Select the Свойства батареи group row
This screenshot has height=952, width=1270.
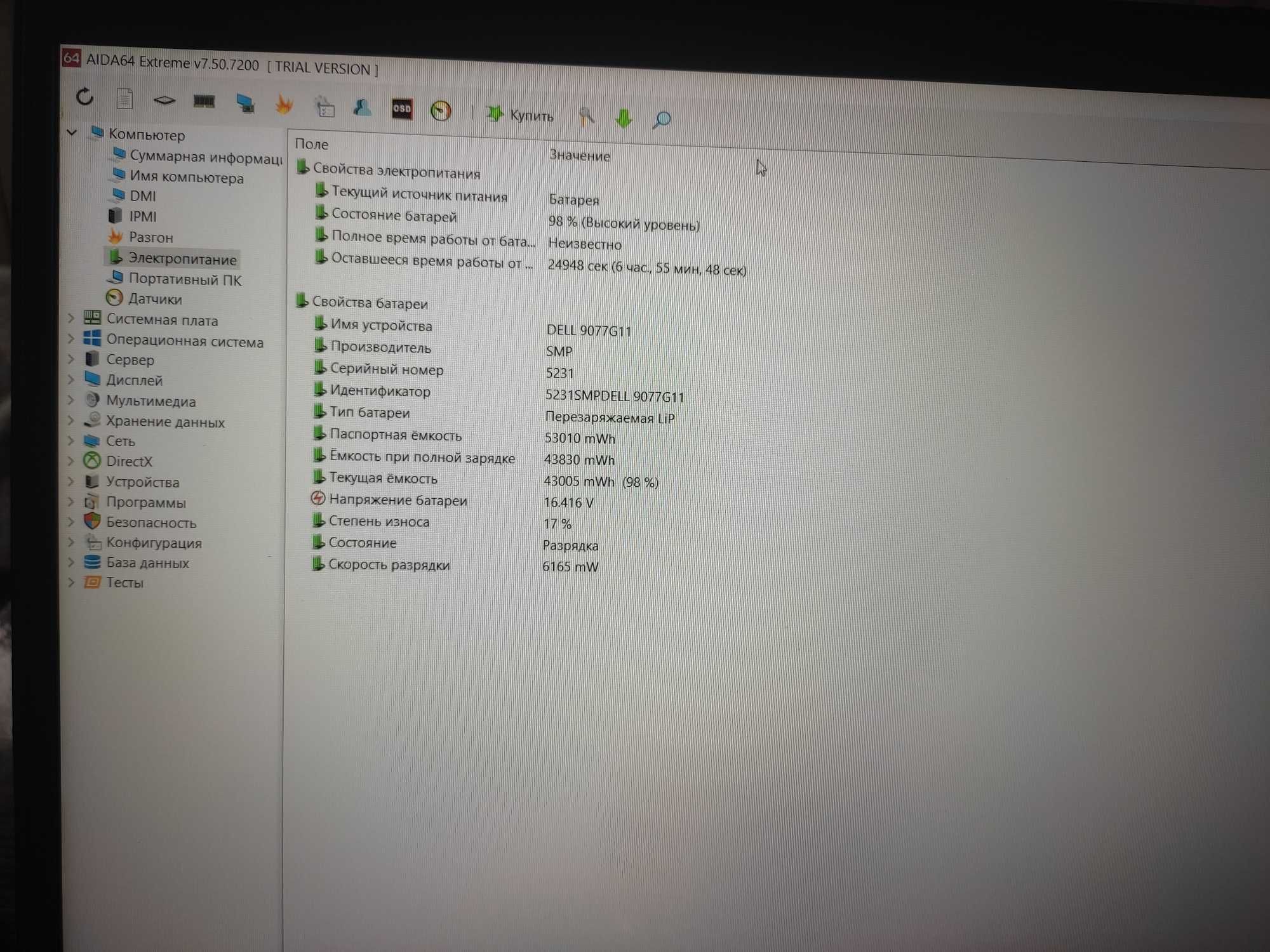click(362, 303)
